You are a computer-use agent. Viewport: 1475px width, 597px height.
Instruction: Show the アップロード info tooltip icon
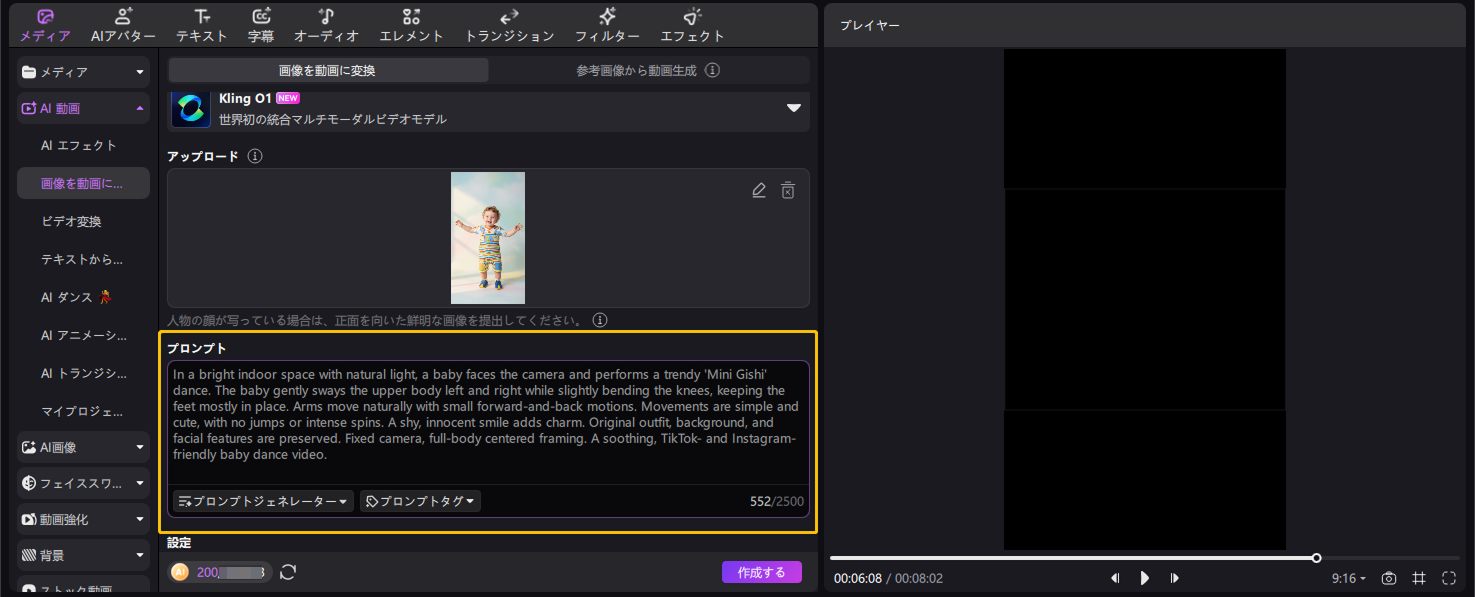pyautogui.click(x=255, y=157)
